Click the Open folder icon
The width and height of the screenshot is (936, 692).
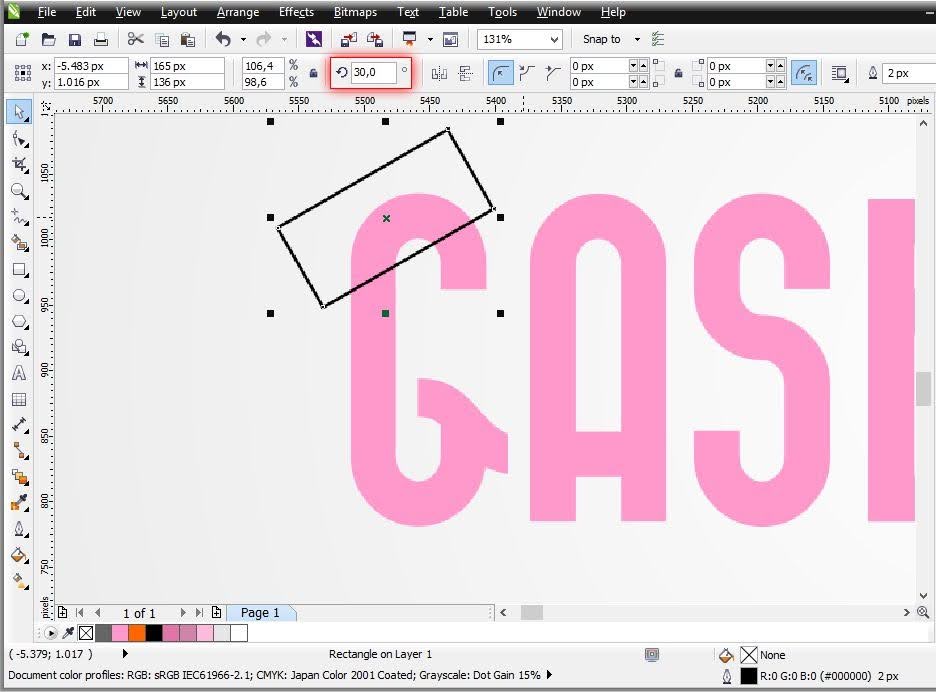[x=48, y=39]
